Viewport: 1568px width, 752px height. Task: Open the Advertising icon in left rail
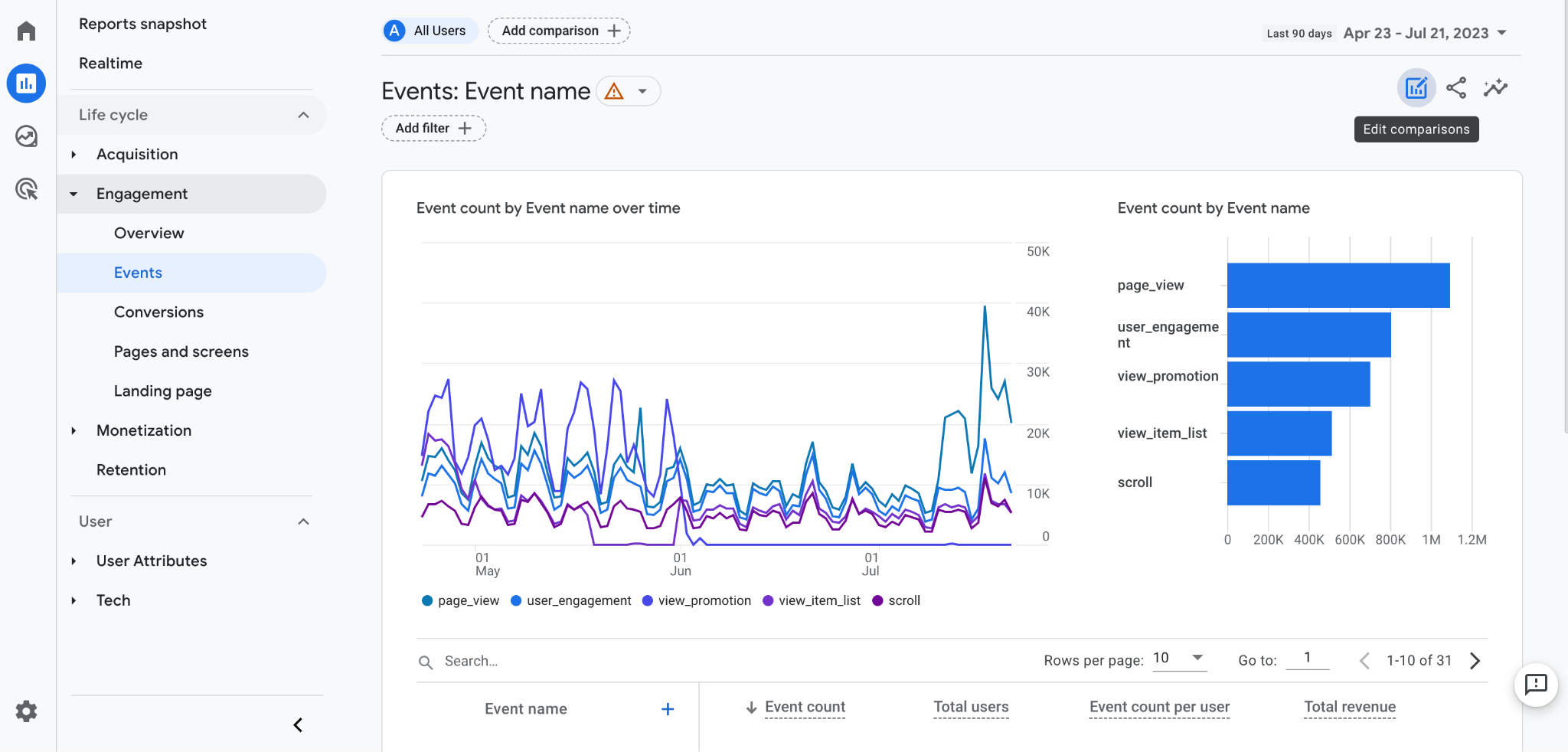click(x=27, y=189)
